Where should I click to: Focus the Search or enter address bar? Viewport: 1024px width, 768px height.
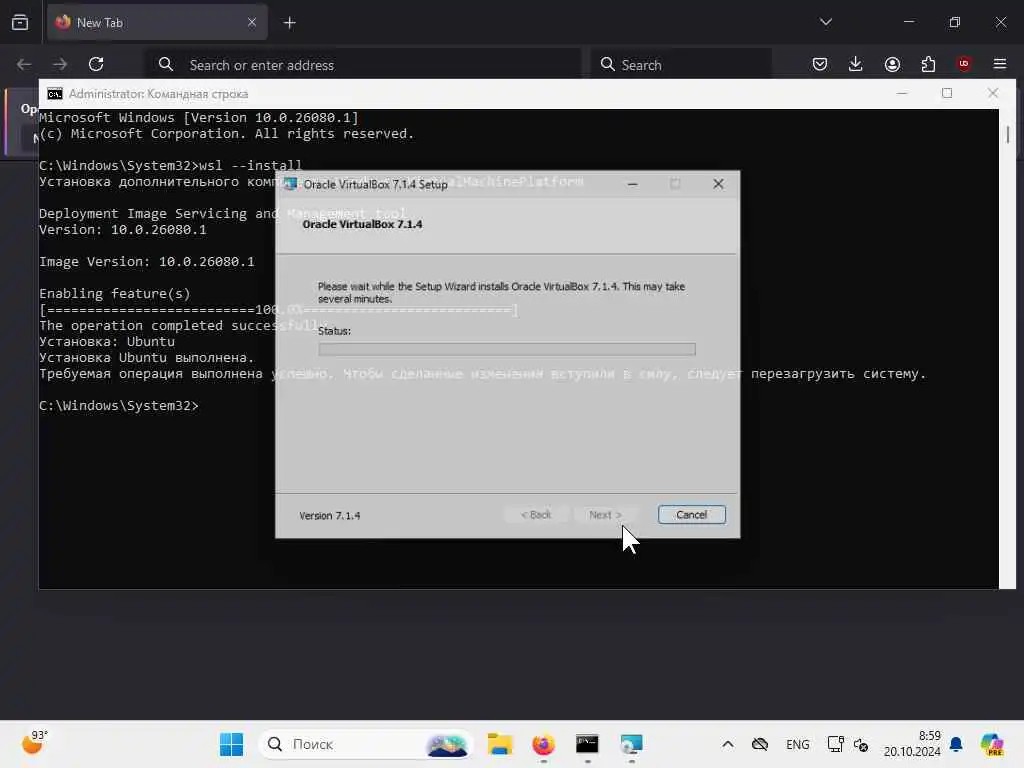tap(362, 65)
